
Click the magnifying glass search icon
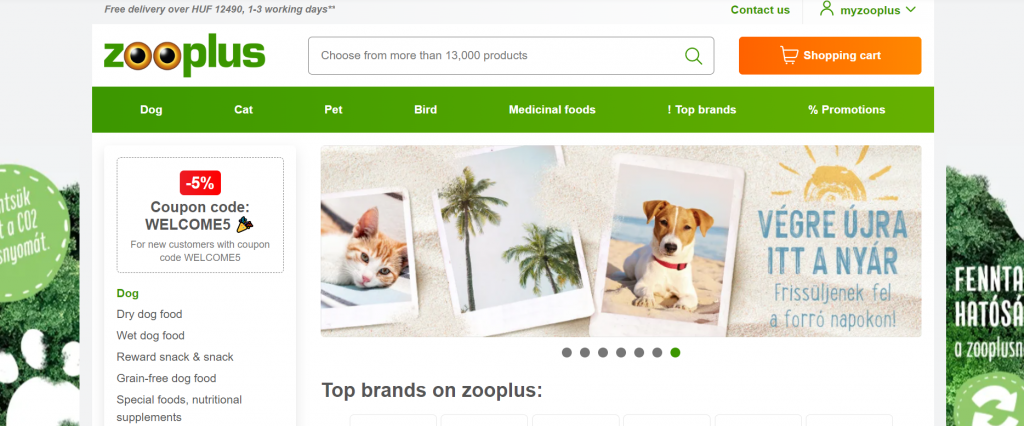point(694,56)
